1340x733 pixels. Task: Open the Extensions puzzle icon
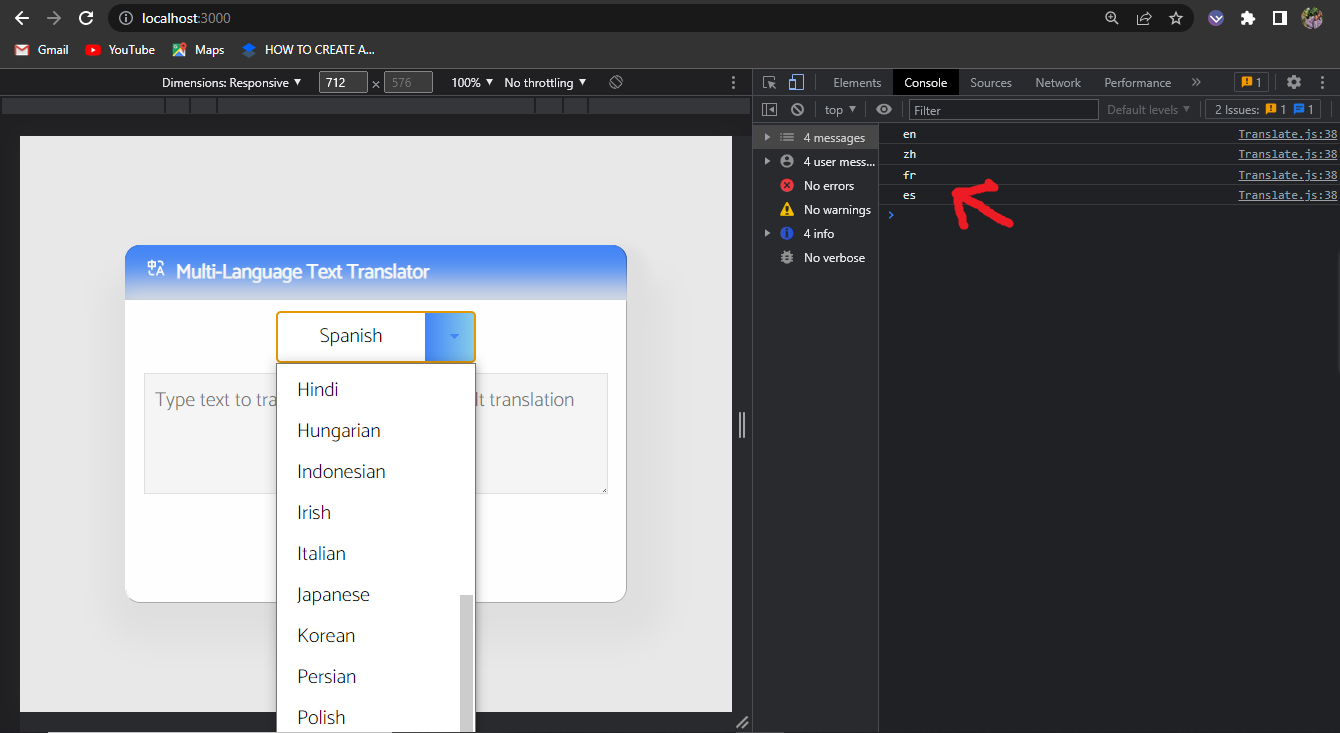[1247, 18]
